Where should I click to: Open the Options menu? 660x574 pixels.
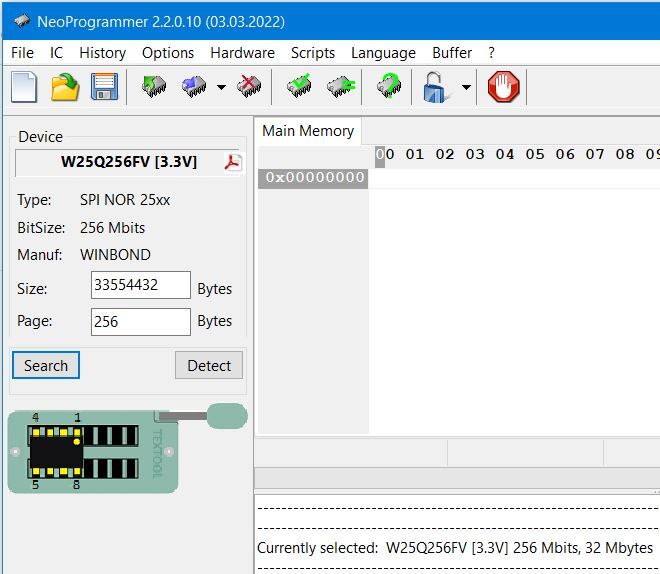pos(168,53)
